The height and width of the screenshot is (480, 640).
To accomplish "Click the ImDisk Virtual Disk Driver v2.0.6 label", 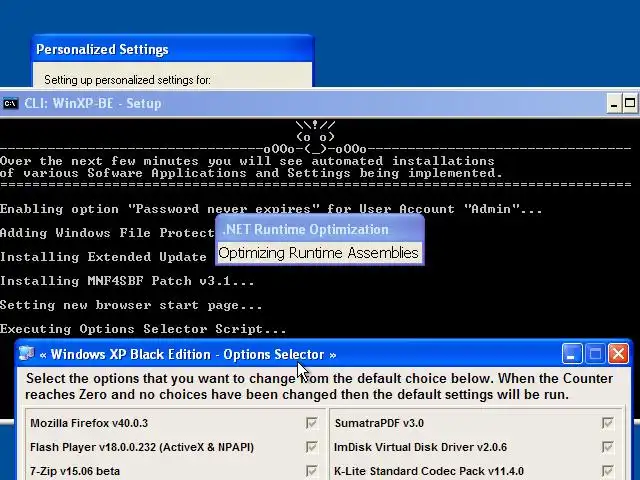I will pyautogui.click(x=420, y=447).
